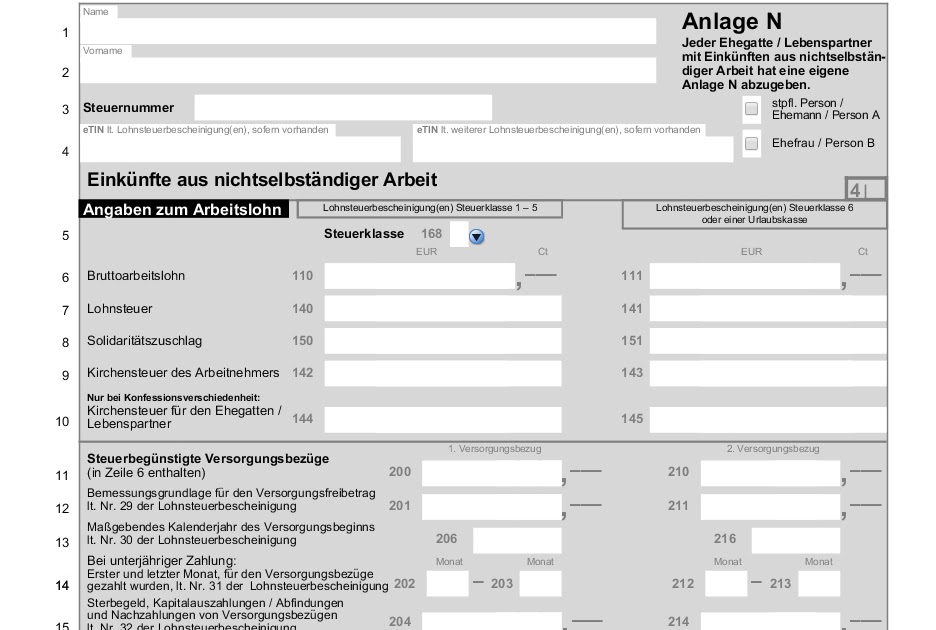The width and height of the screenshot is (936, 630).
Task: Click the Bruttoarbeitslohn field 111
Action: pyautogui.click(x=745, y=276)
